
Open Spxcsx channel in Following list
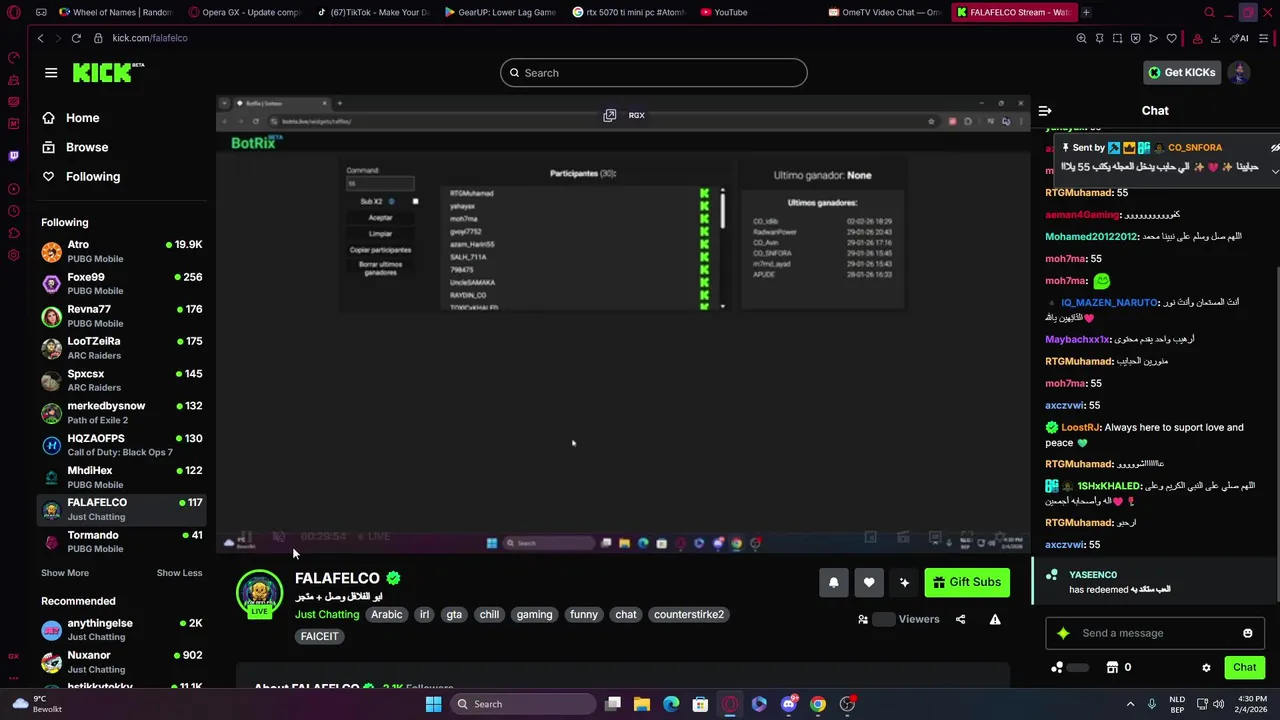point(121,380)
